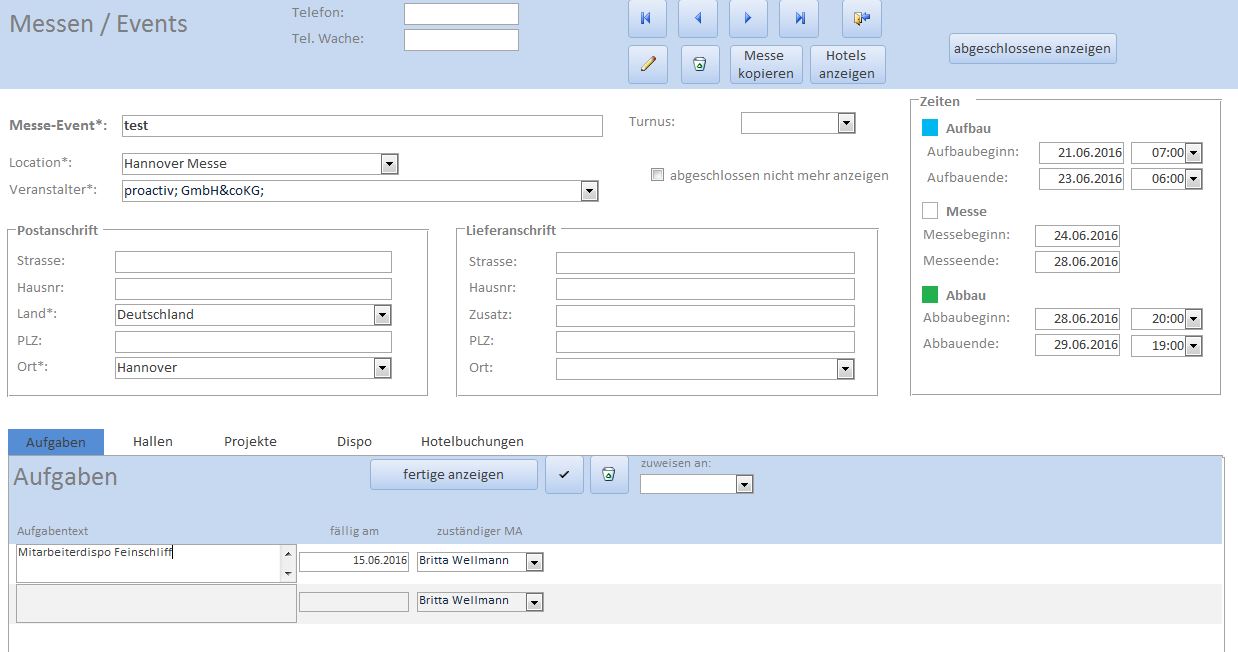Expand the Location dropdown
The height and width of the screenshot is (652, 1238).
389,164
